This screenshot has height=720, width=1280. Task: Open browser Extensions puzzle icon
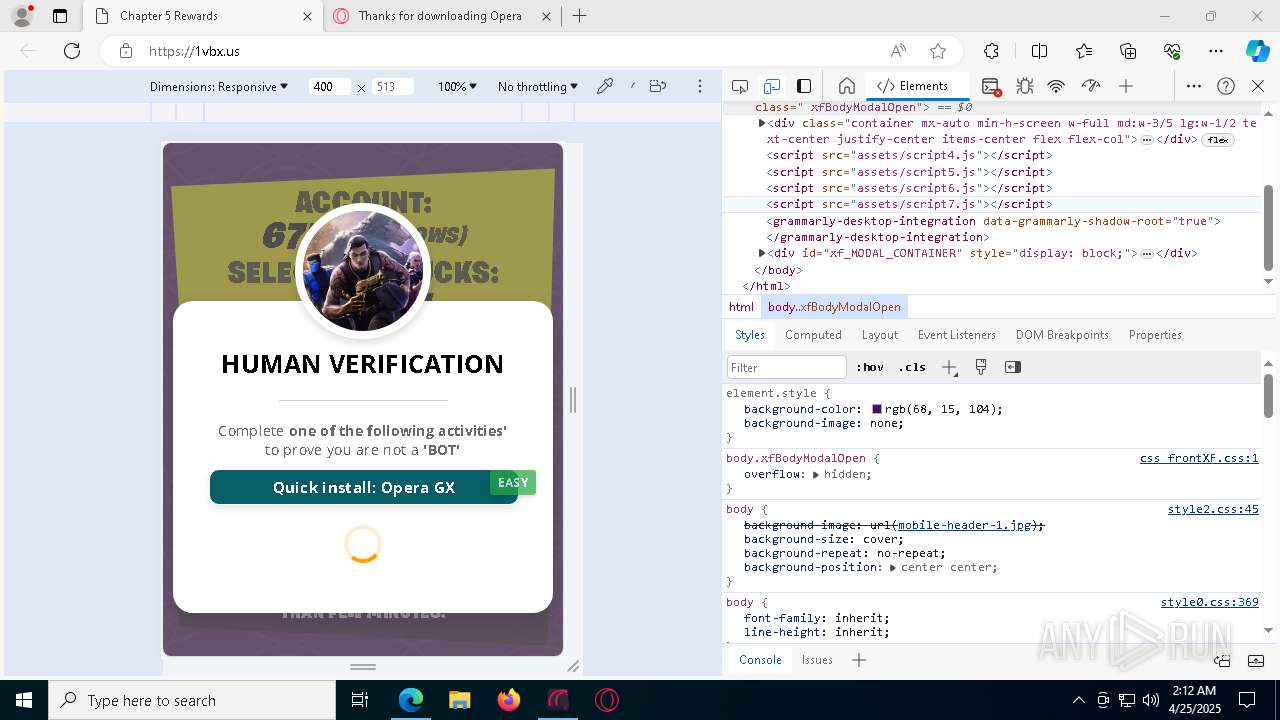coord(991,51)
